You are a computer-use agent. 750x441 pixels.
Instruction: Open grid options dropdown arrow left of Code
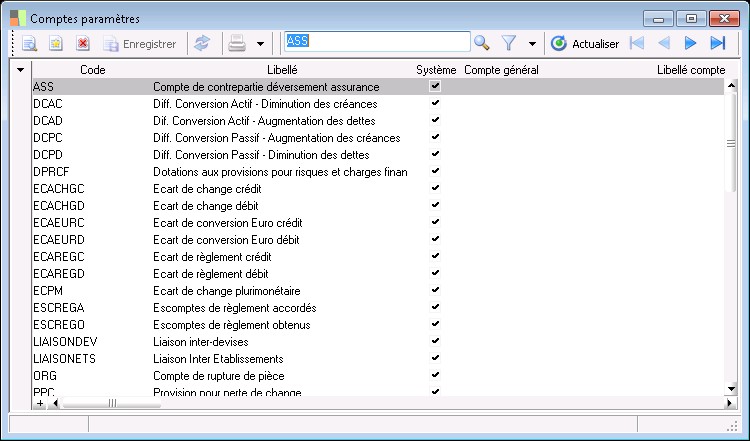click(x=20, y=70)
